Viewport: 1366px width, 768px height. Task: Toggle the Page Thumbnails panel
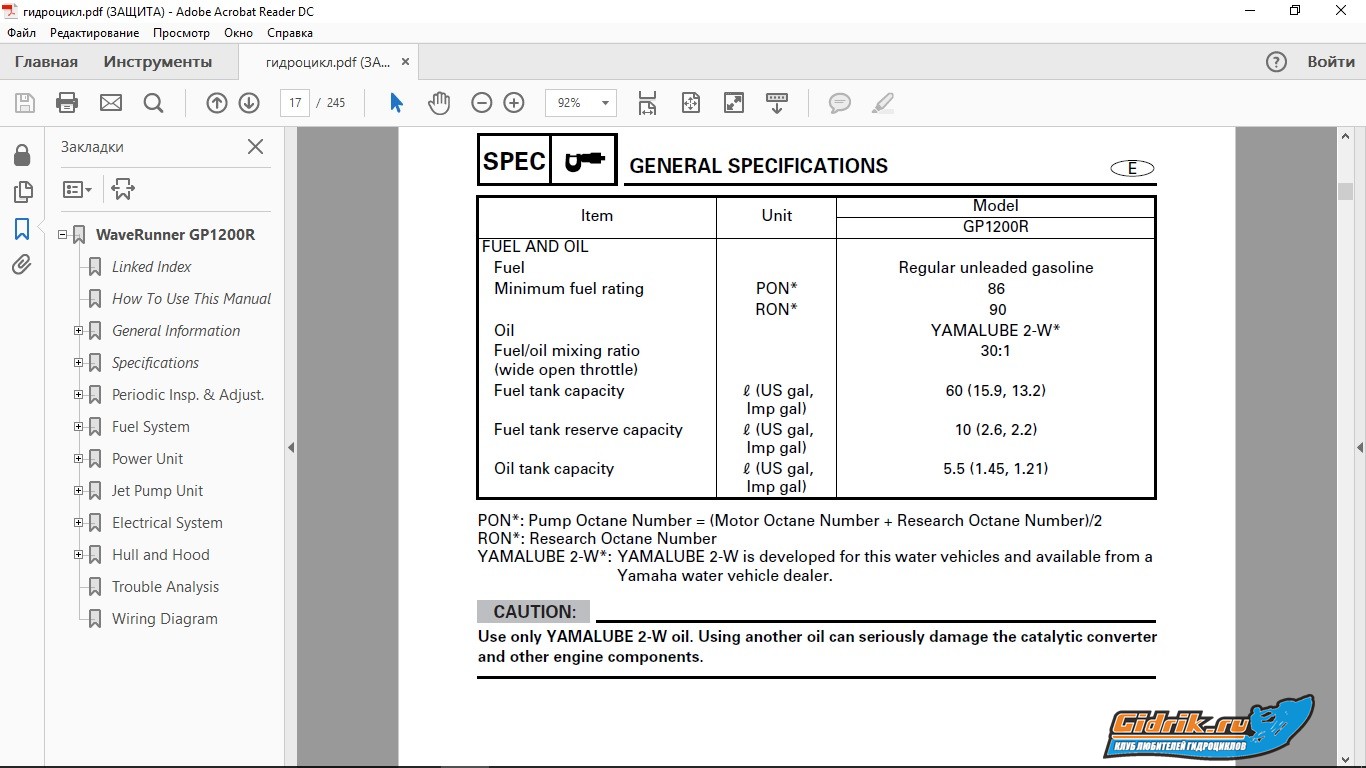point(22,192)
